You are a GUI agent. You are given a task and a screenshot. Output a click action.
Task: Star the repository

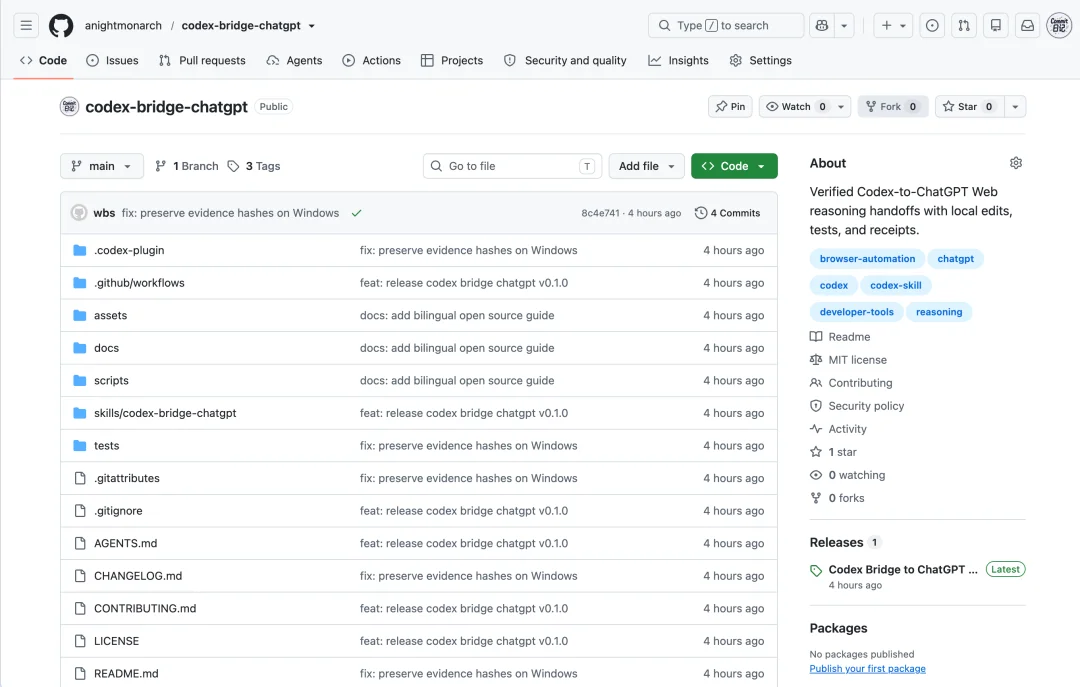click(968, 107)
